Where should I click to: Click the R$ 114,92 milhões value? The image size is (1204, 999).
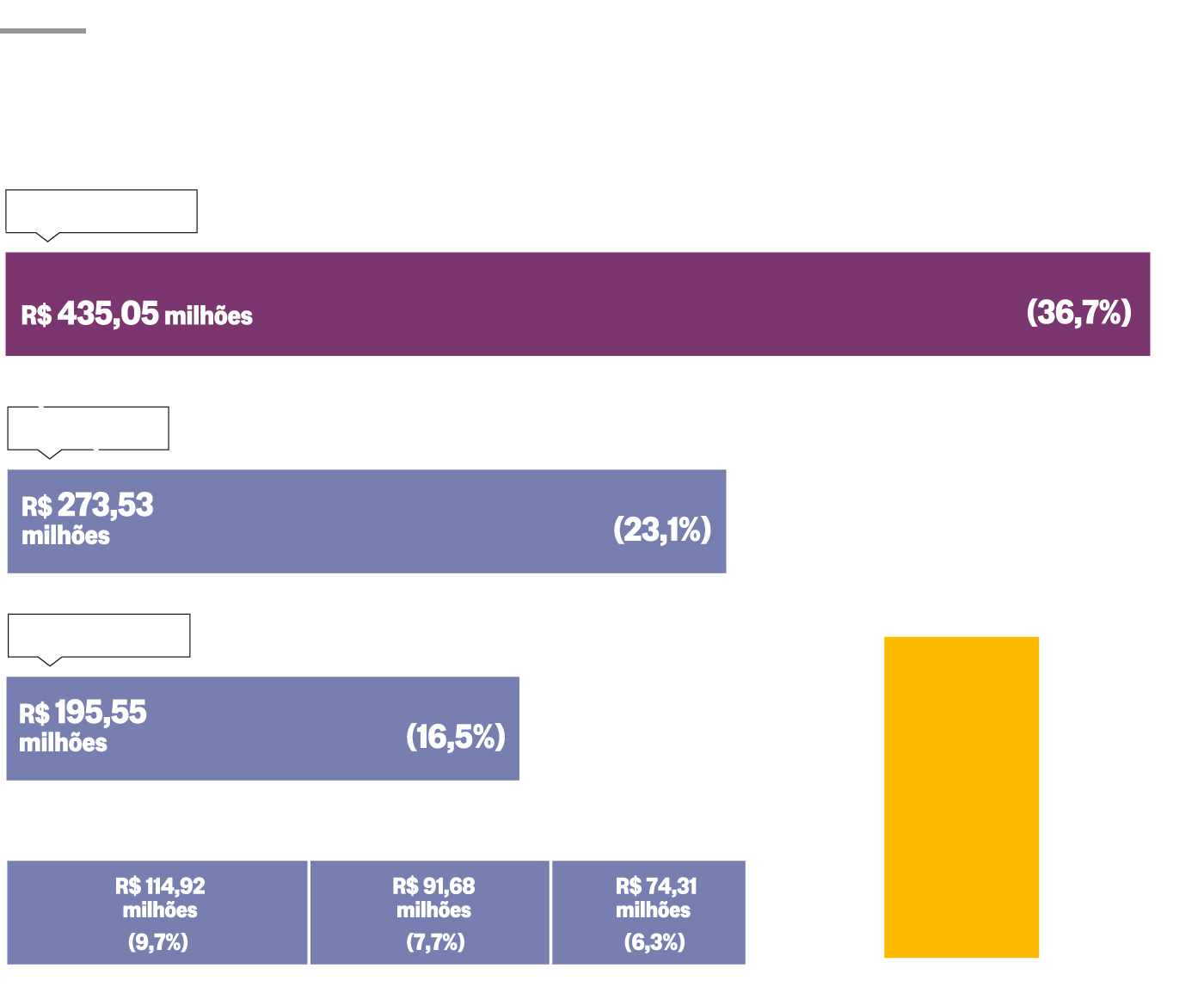[160, 898]
